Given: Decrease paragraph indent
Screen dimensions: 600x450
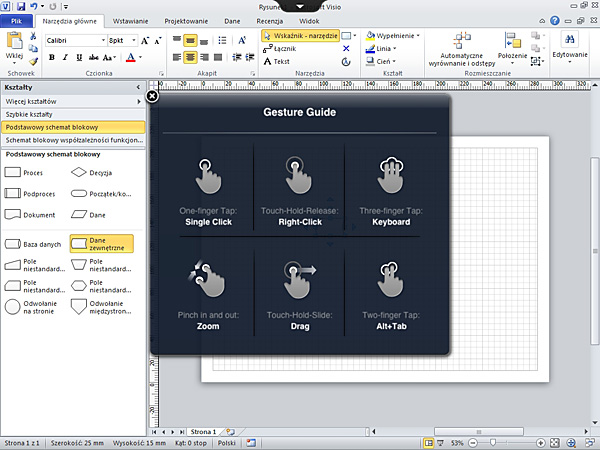Looking at the screenshot, I should point(237,57).
